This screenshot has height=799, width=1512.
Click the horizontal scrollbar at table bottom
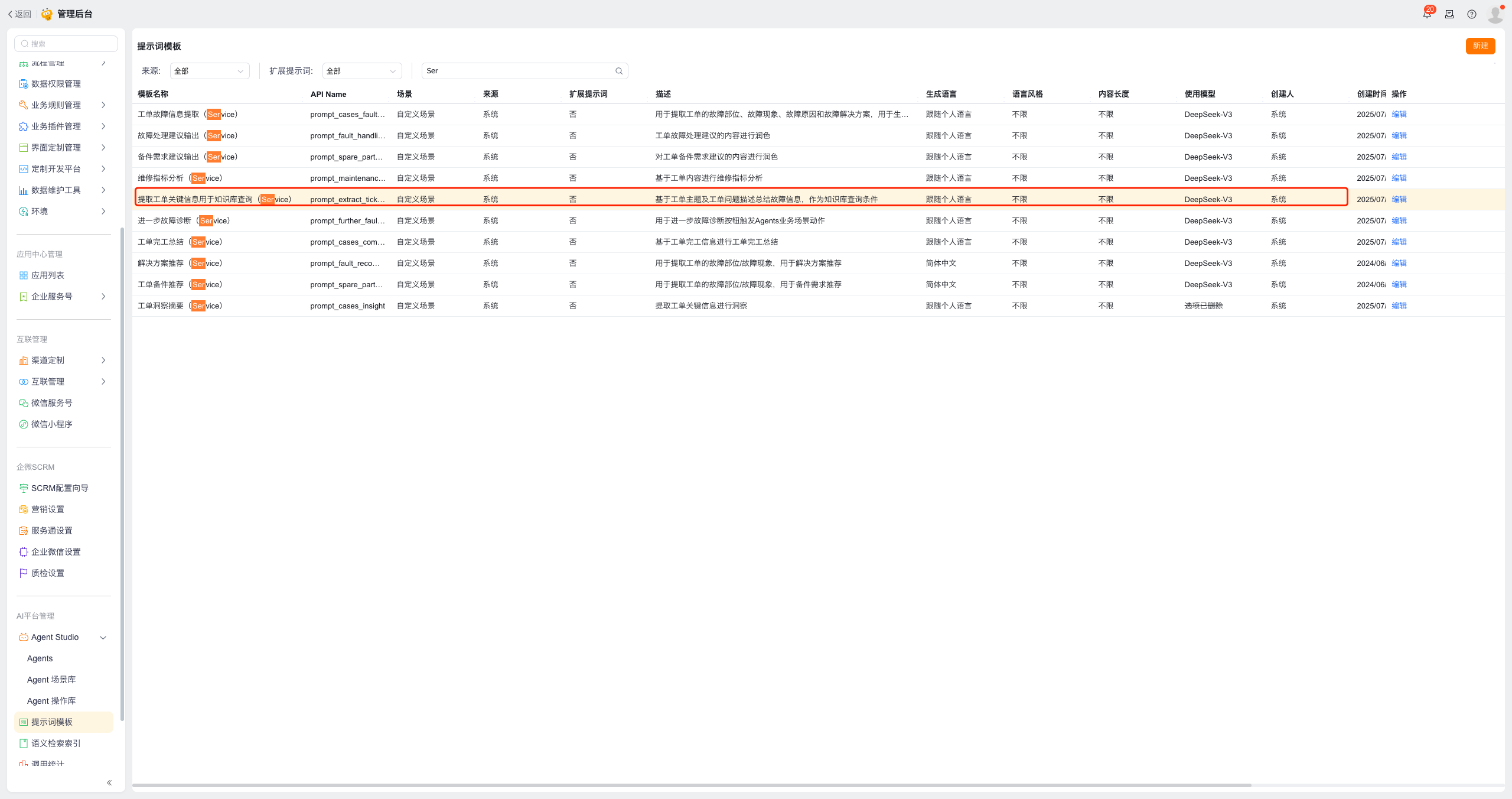click(691, 785)
